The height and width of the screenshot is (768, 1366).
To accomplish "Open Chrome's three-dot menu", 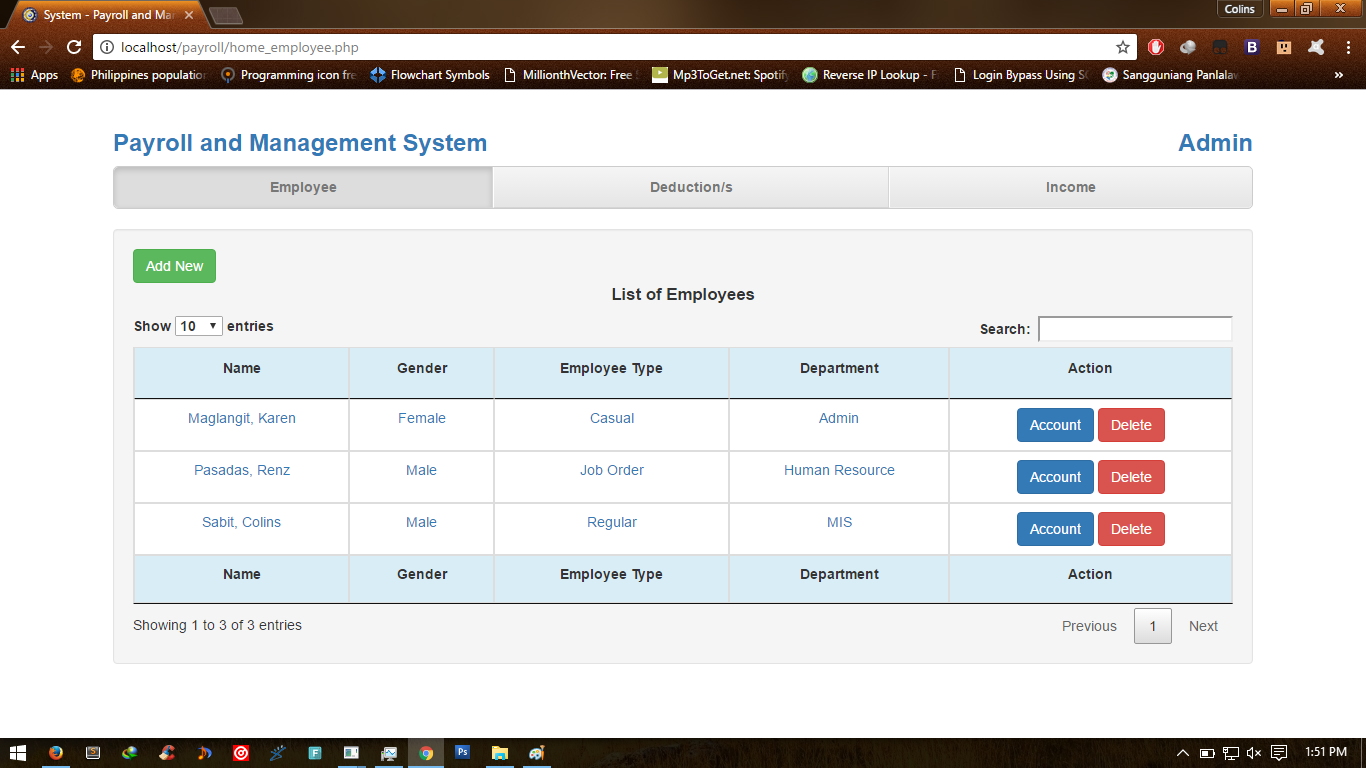I will 1348,47.
